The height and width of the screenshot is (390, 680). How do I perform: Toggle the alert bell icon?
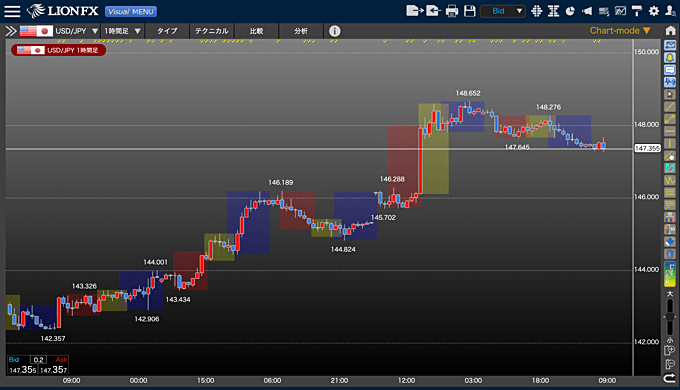(670, 58)
